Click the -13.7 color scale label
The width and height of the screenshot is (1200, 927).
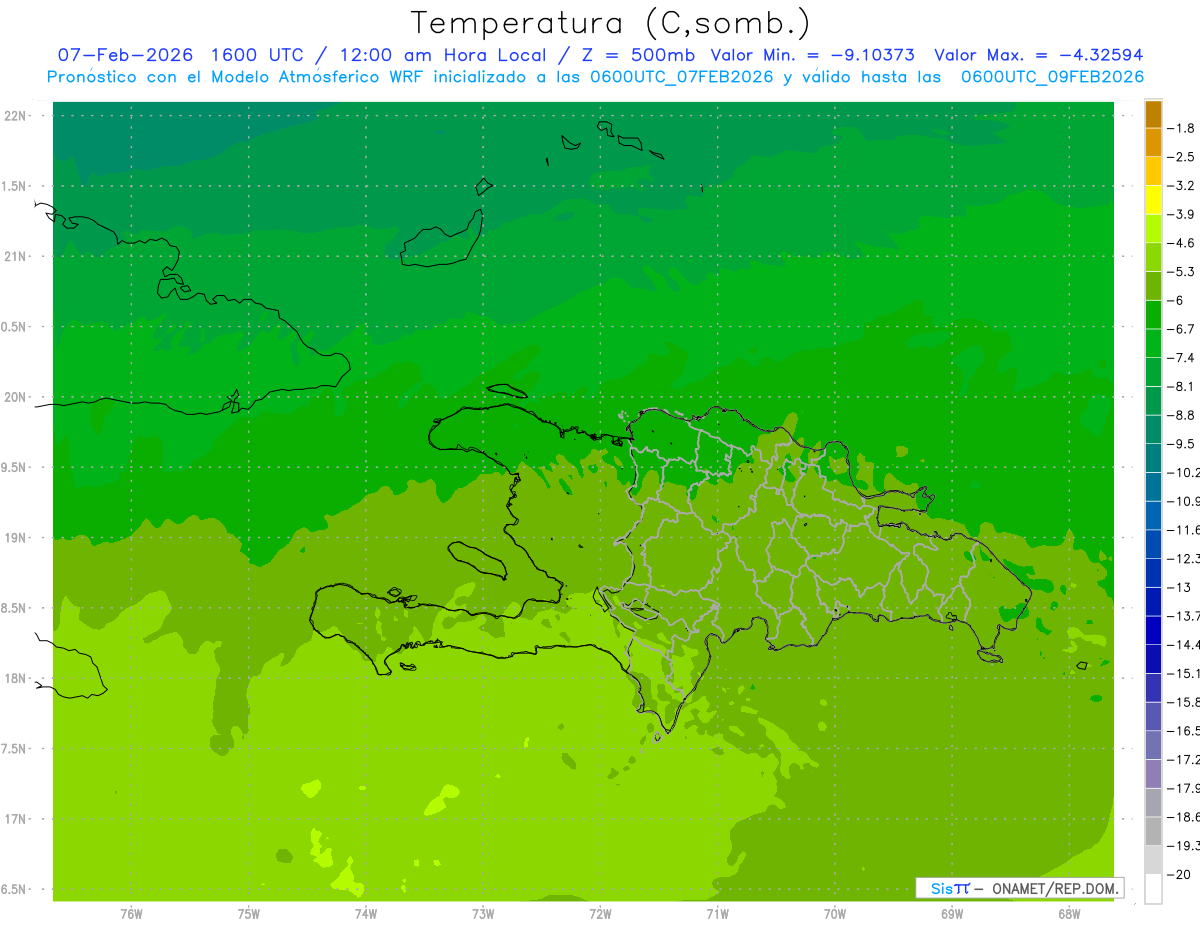tap(1182, 616)
